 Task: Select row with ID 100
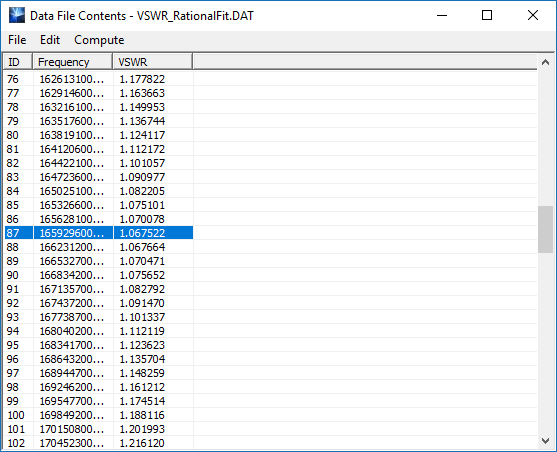[x=16, y=415]
